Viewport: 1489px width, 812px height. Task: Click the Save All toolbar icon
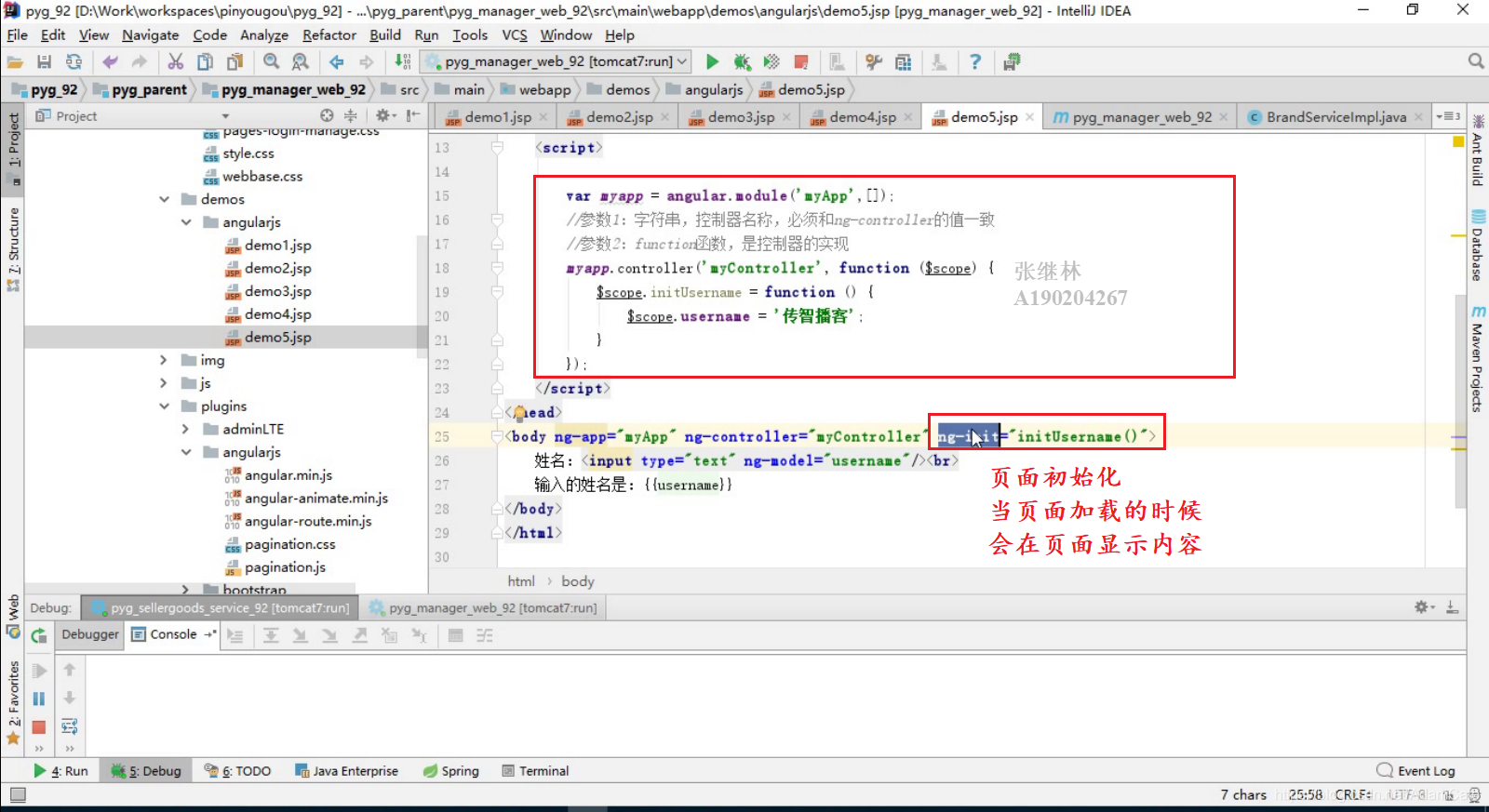(44, 61)
